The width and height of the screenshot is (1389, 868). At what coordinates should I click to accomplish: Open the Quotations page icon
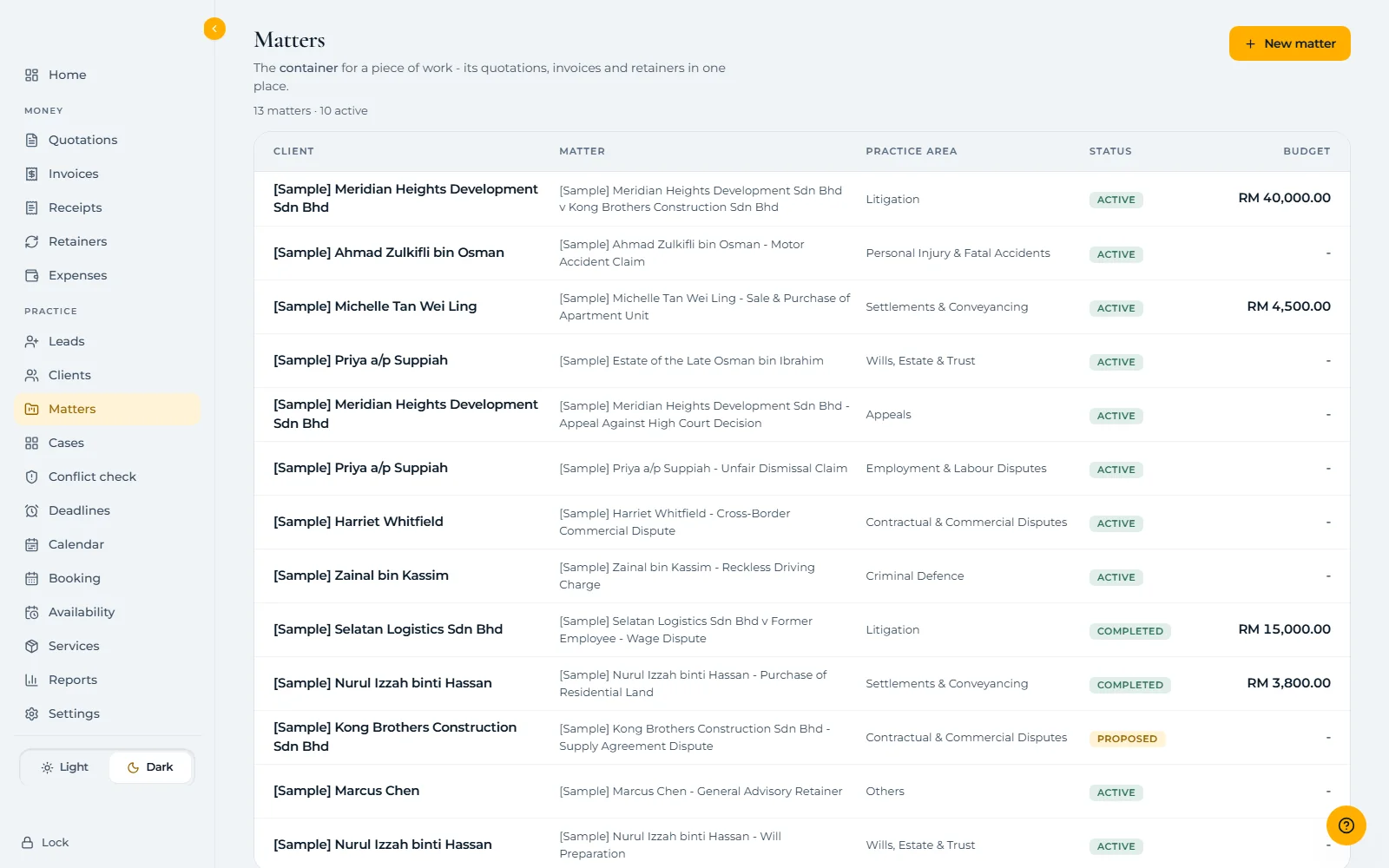(x=32, y=140)
